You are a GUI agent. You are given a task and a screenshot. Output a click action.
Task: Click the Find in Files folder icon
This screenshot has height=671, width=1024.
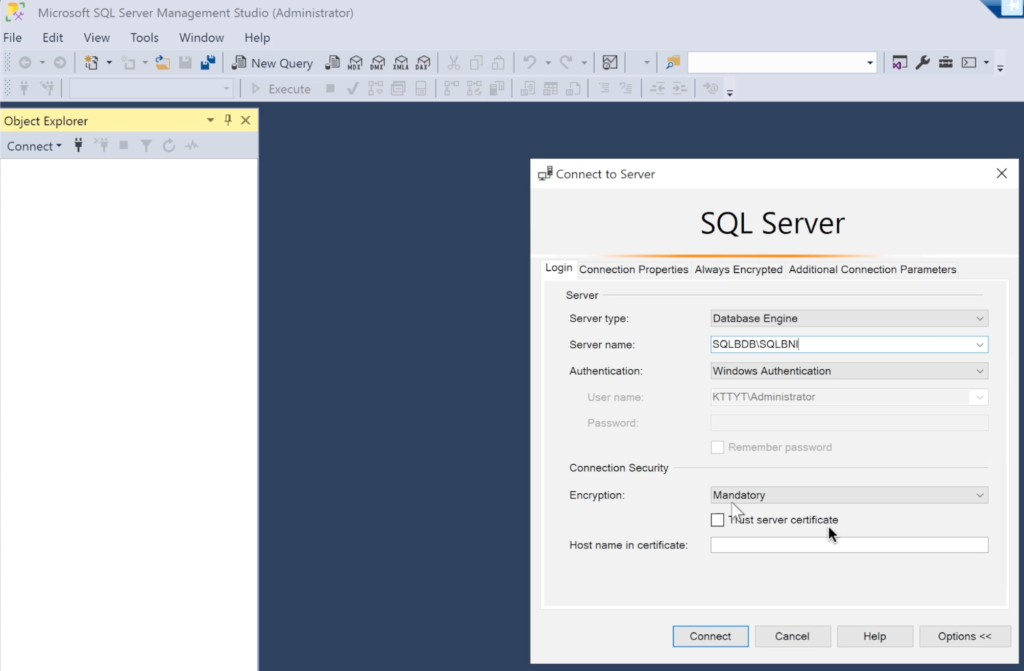point(673,63)
